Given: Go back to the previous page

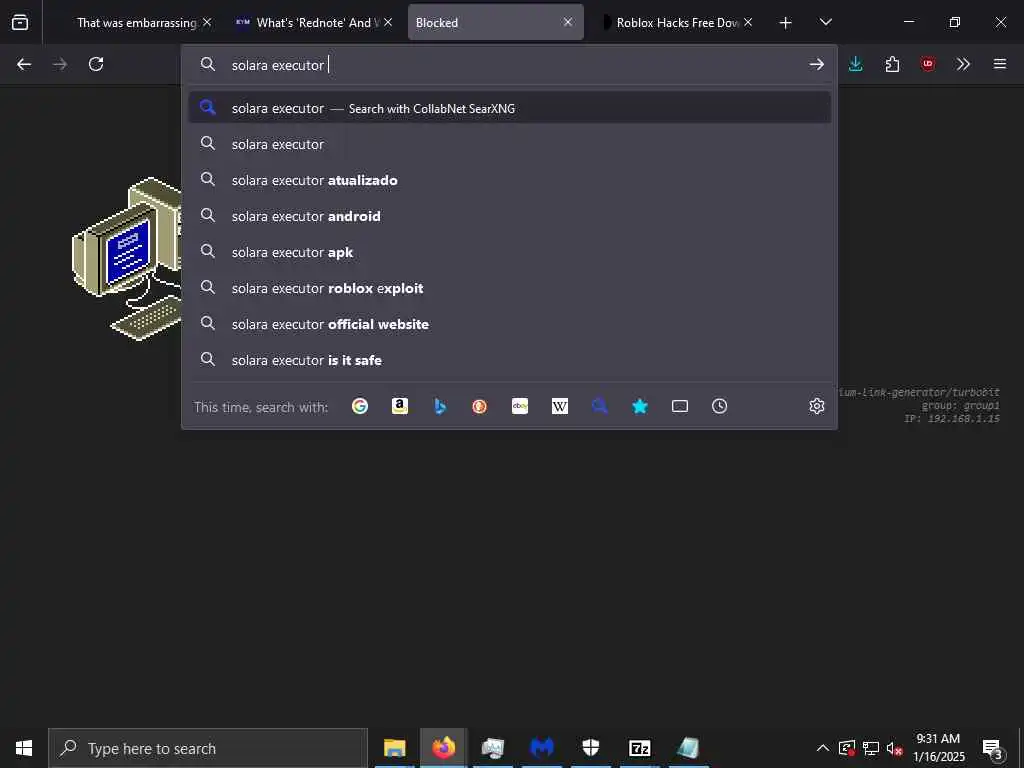Looking at the screenshot, I should [24, 64].
